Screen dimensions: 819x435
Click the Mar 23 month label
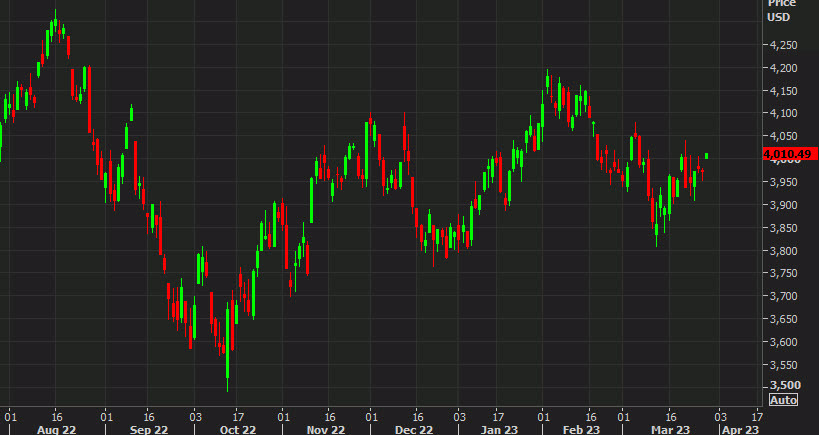671,430
